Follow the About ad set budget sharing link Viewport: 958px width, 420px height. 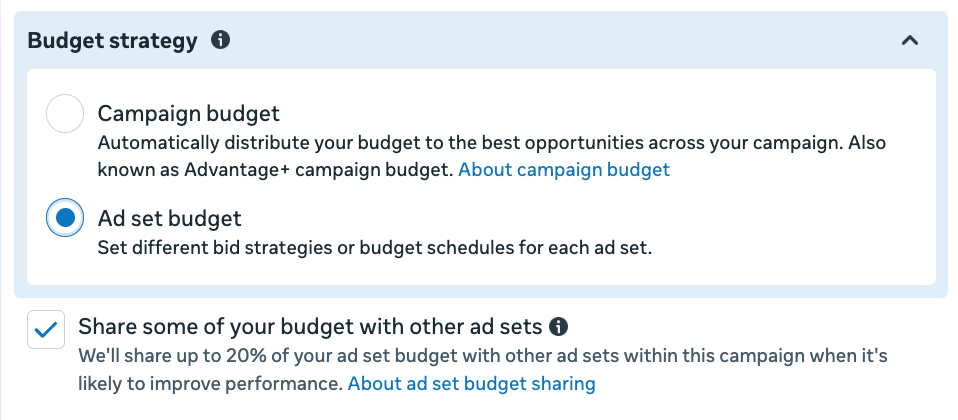pos(470,383)
